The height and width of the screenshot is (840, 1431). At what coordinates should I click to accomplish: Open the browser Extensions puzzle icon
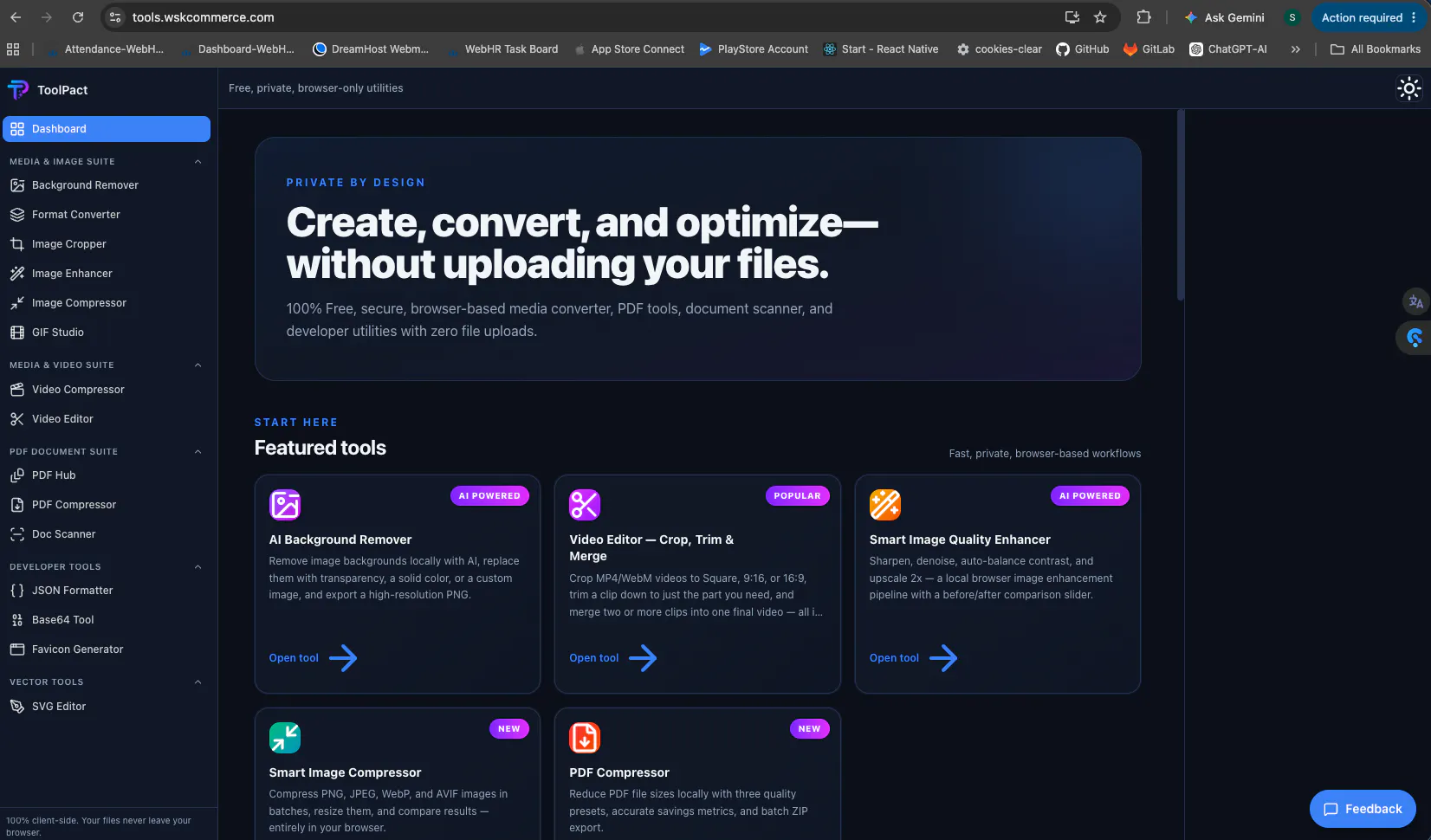[x=1143, y=17]
